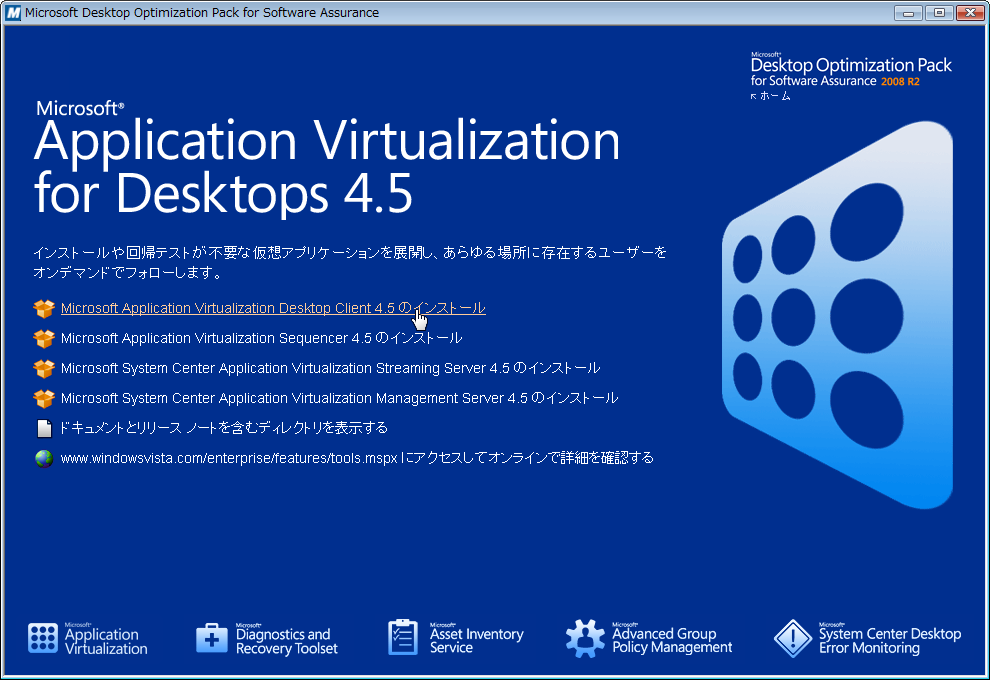Viewport: 990px width, 680px height.
Task: Install App Virtualization Management Server 4.5
Action: (339, 399)
